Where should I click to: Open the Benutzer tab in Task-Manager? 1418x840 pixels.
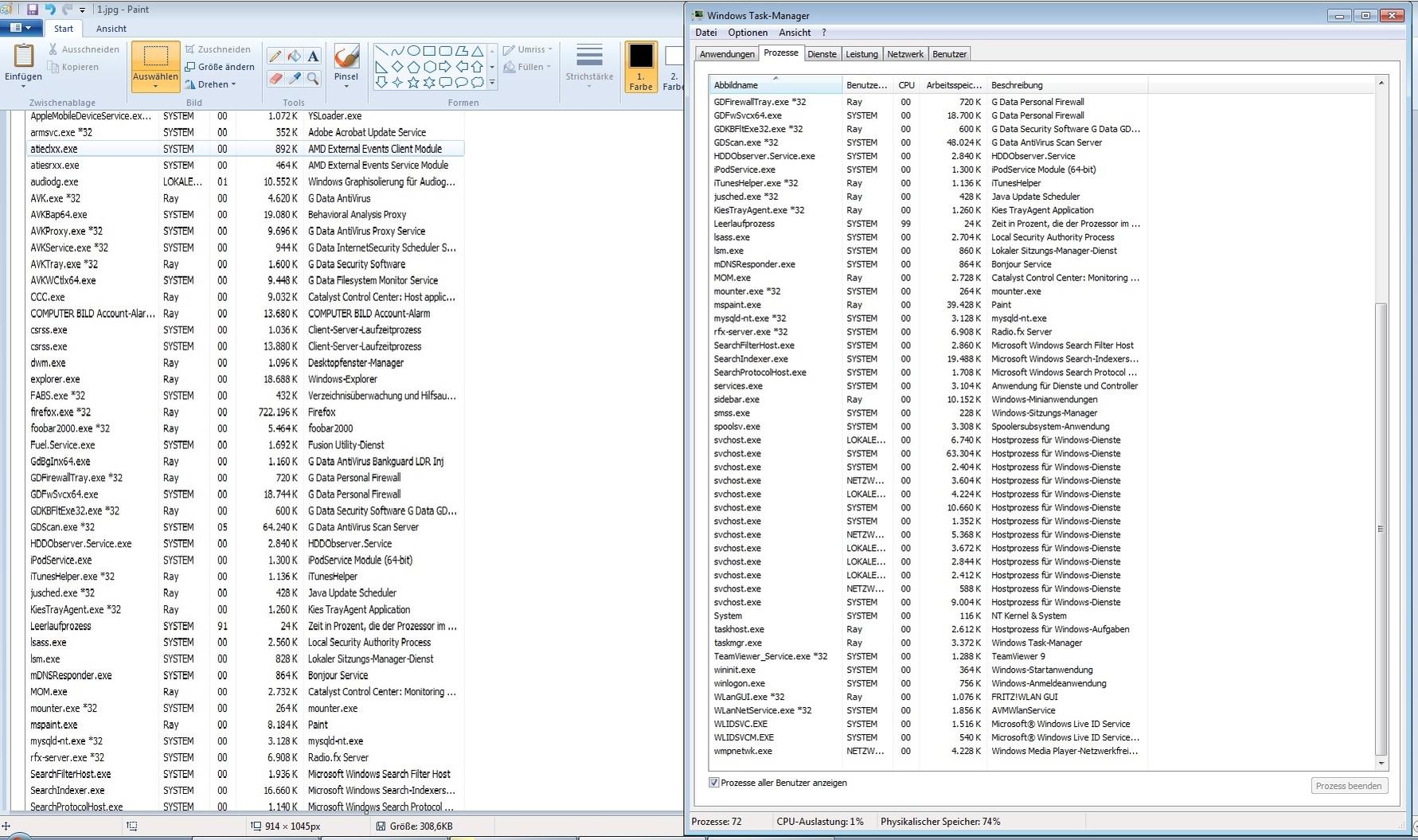pyautogui.click(x=949, y=54)
